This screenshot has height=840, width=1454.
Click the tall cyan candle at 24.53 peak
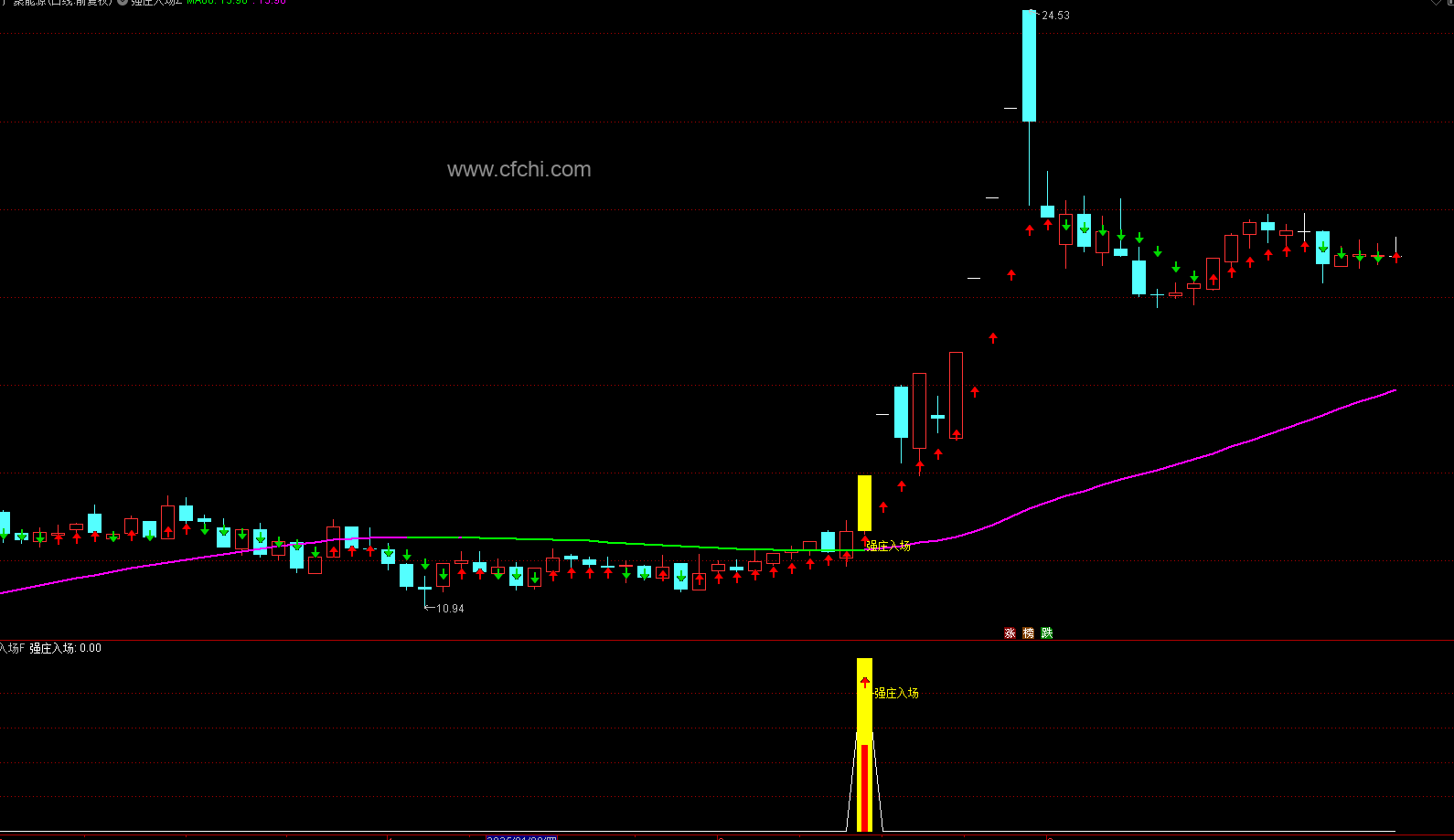coord(1029,66)
